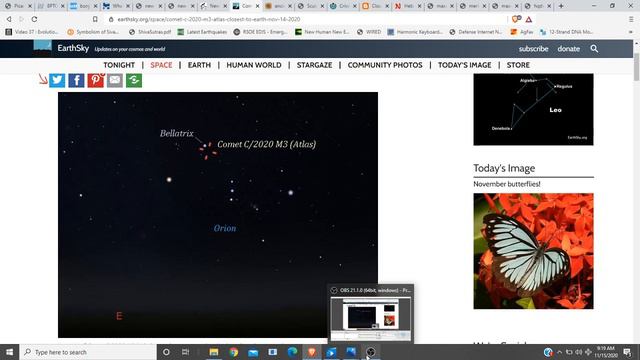Open the volume speaker tray icon
Image resolution: width=640 pixels, height=360 pixels.
[x=578, y=352]
